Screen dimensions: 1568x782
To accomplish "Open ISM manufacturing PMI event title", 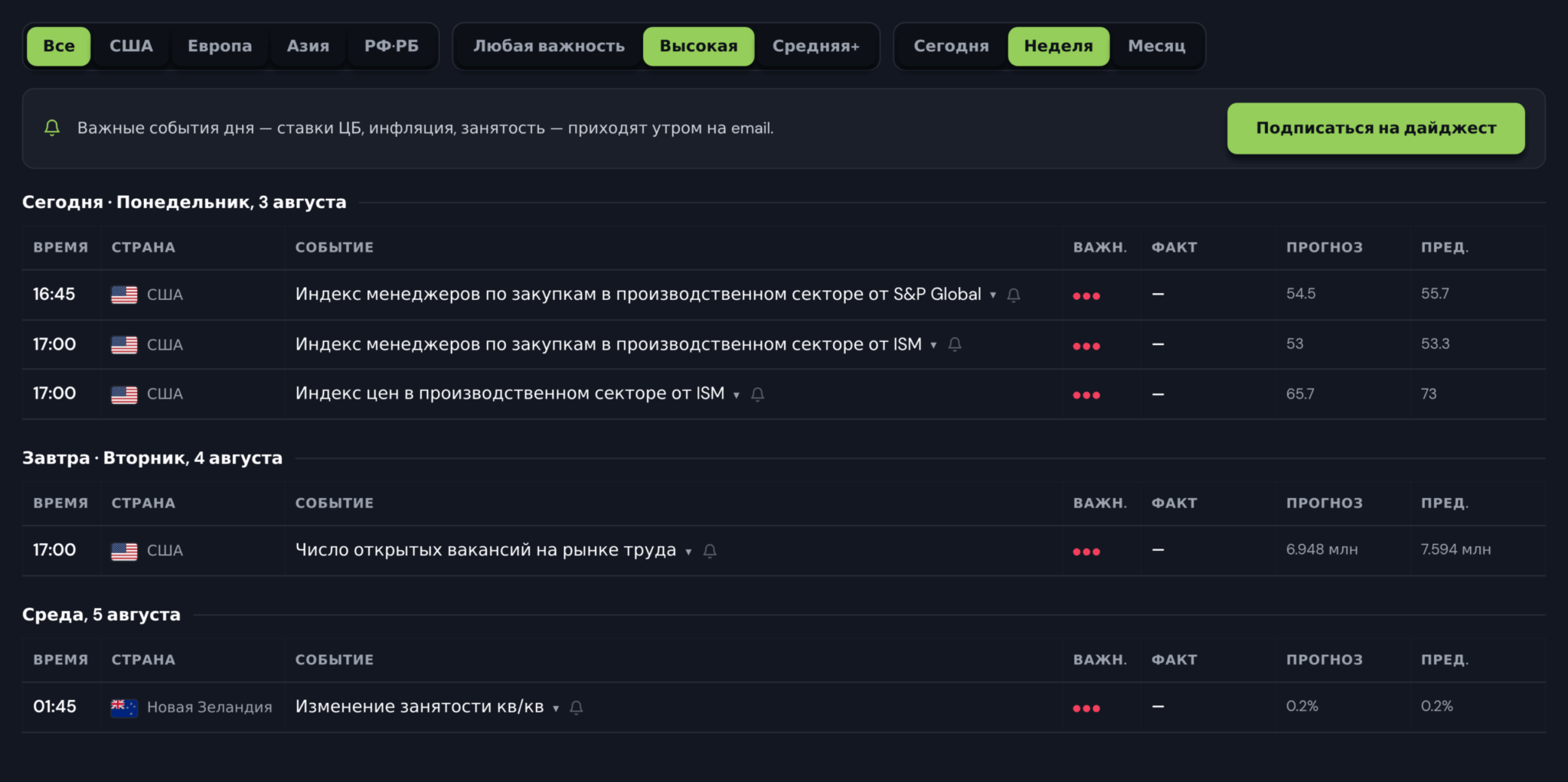I will 609,344.
